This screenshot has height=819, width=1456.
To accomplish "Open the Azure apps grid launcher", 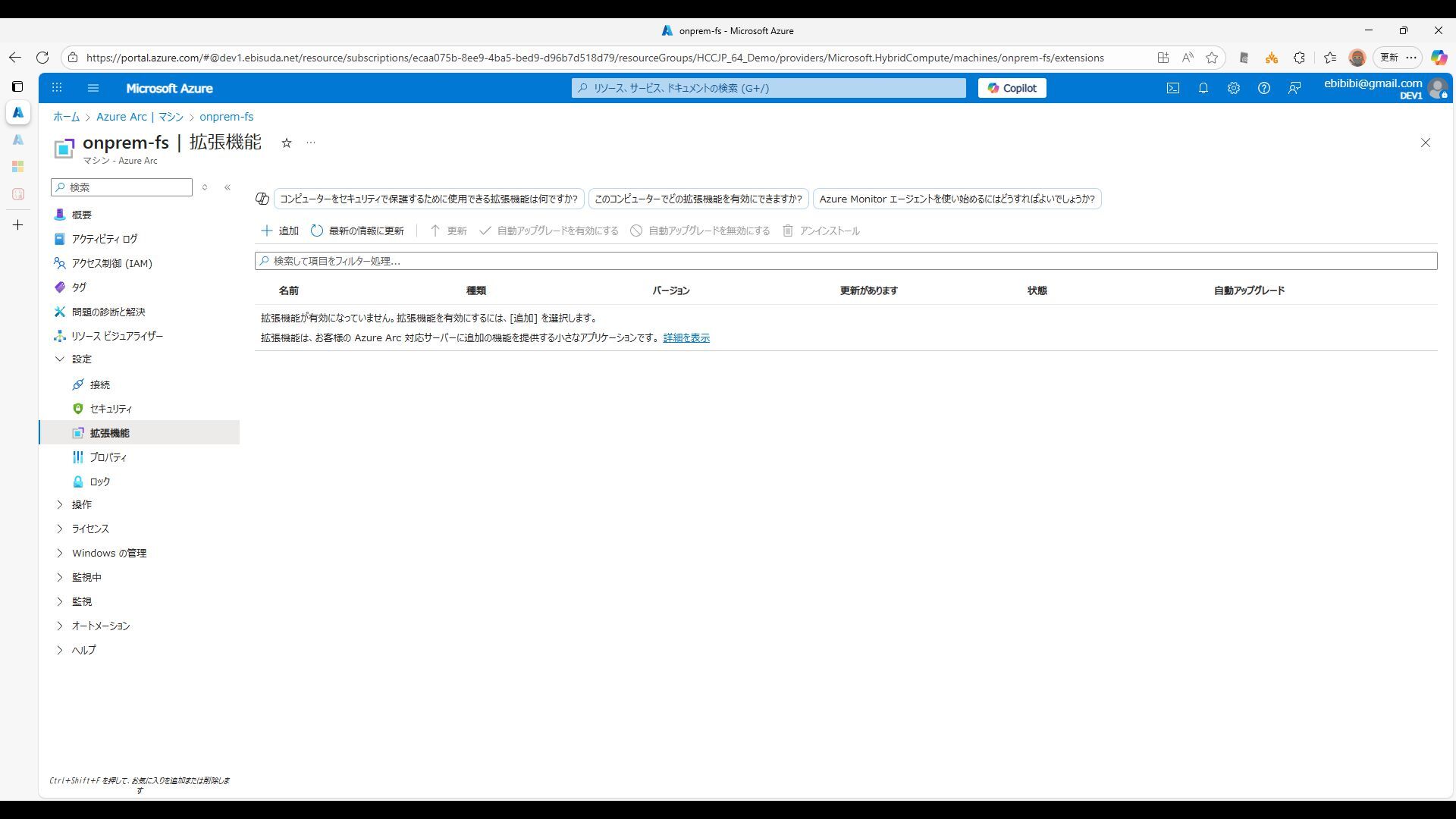I will (x=57, y=88).
